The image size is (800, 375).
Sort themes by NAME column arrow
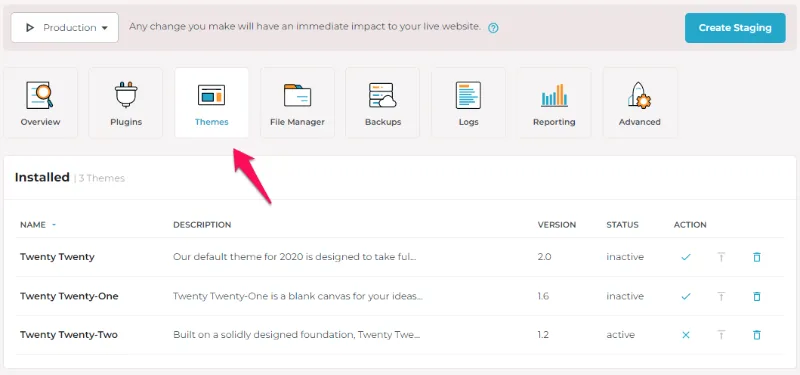coord(54,225)
